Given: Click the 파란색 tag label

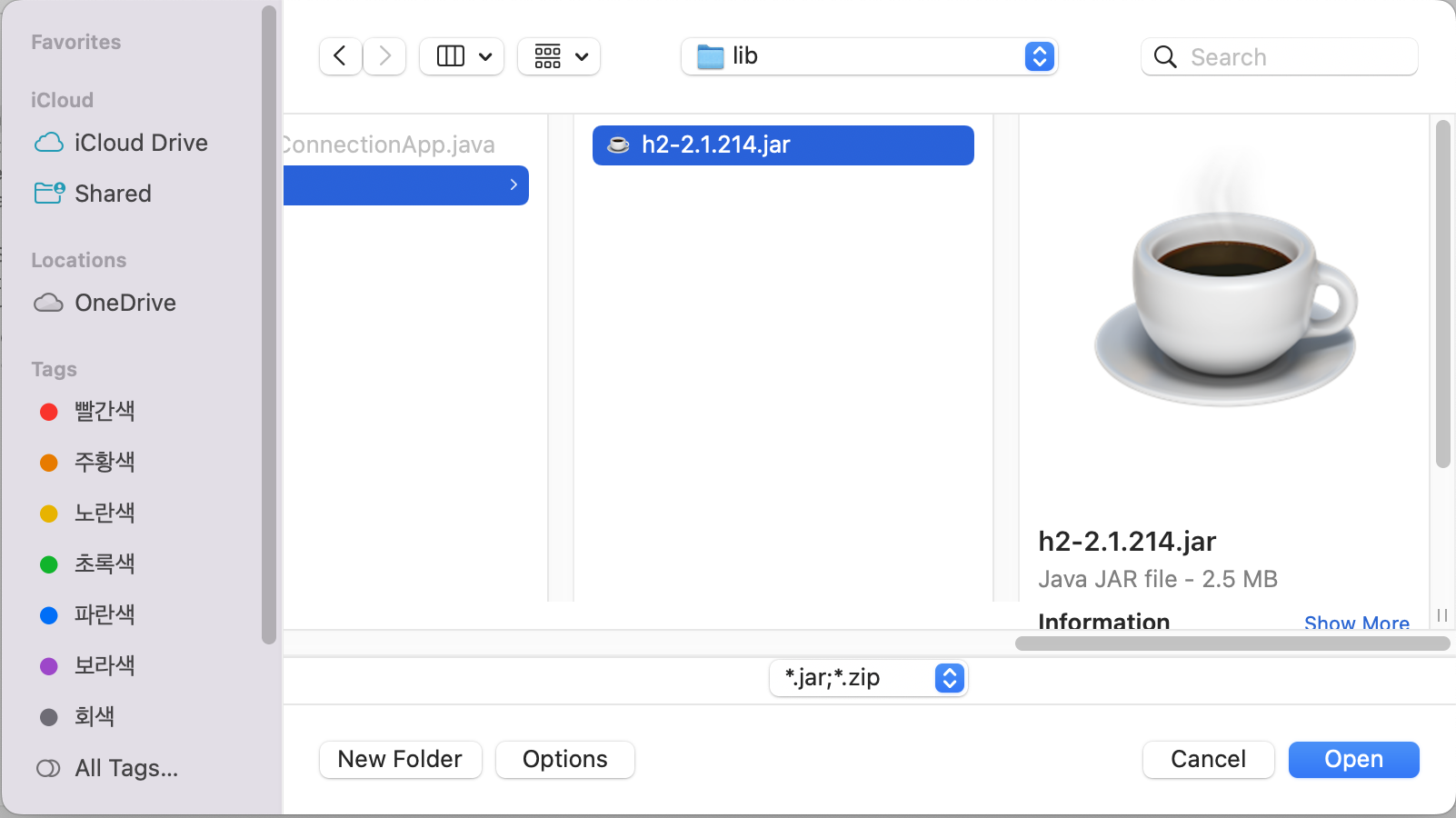Looking at the screenshot, I should [x=105, y=614].
